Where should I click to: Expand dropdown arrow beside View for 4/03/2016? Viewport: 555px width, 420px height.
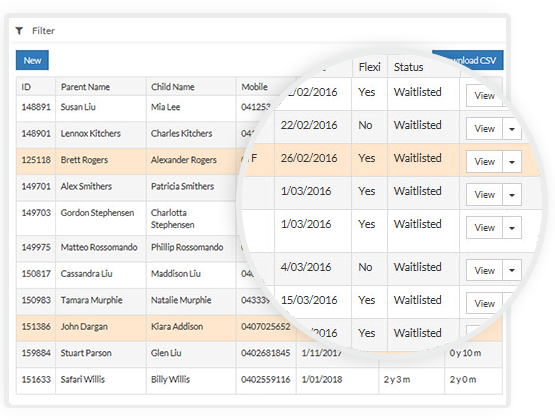(512, 270)
